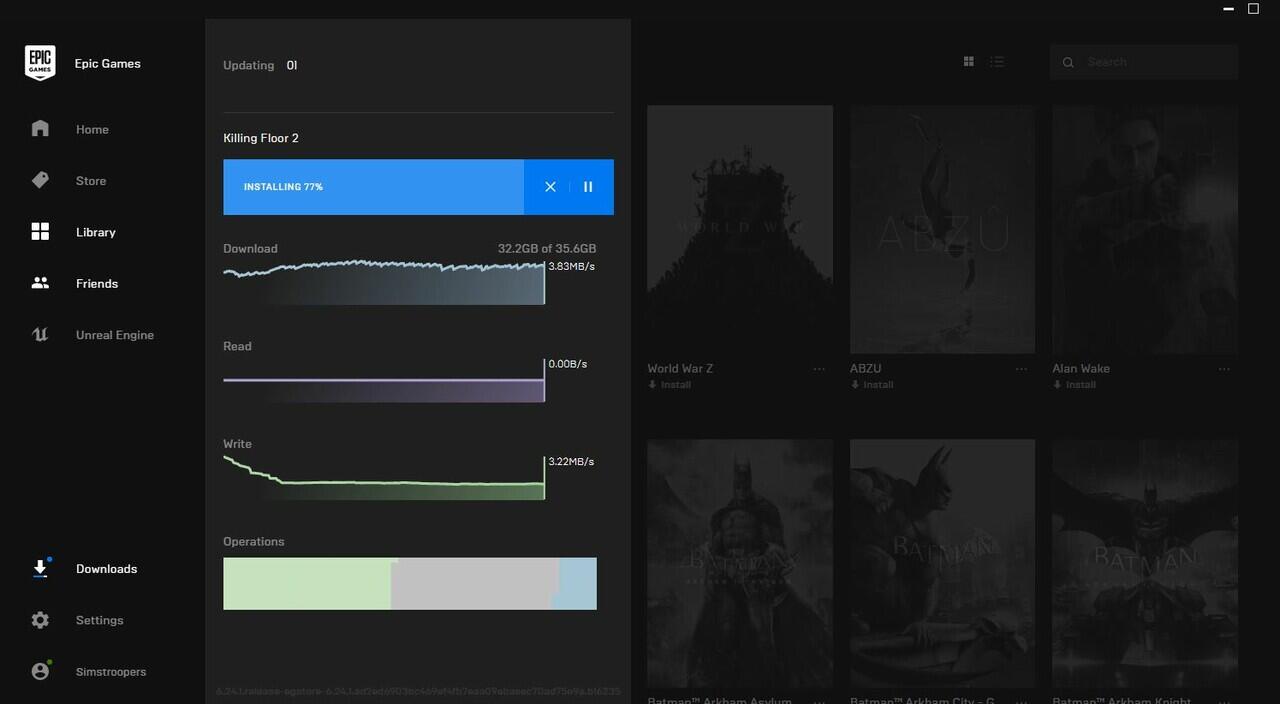
Task: Click the search magnifier icon
Action: tap(1068, 62)
